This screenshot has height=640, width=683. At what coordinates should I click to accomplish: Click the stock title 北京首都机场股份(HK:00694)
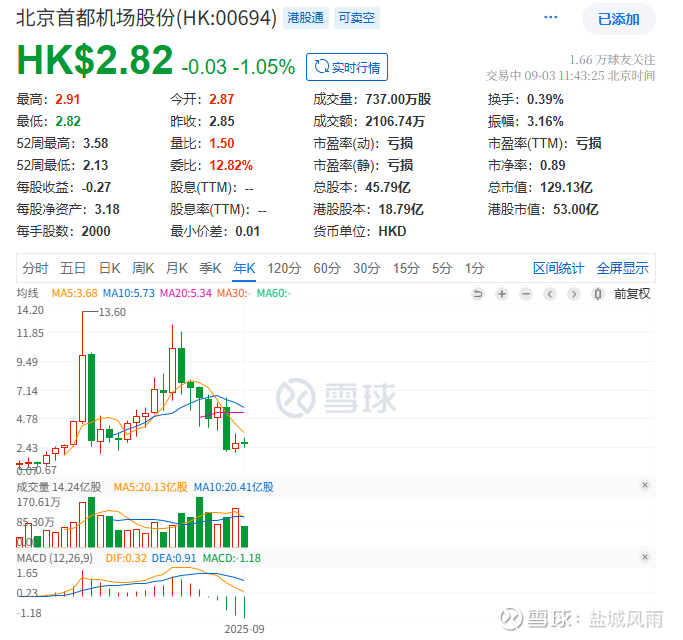146,18
